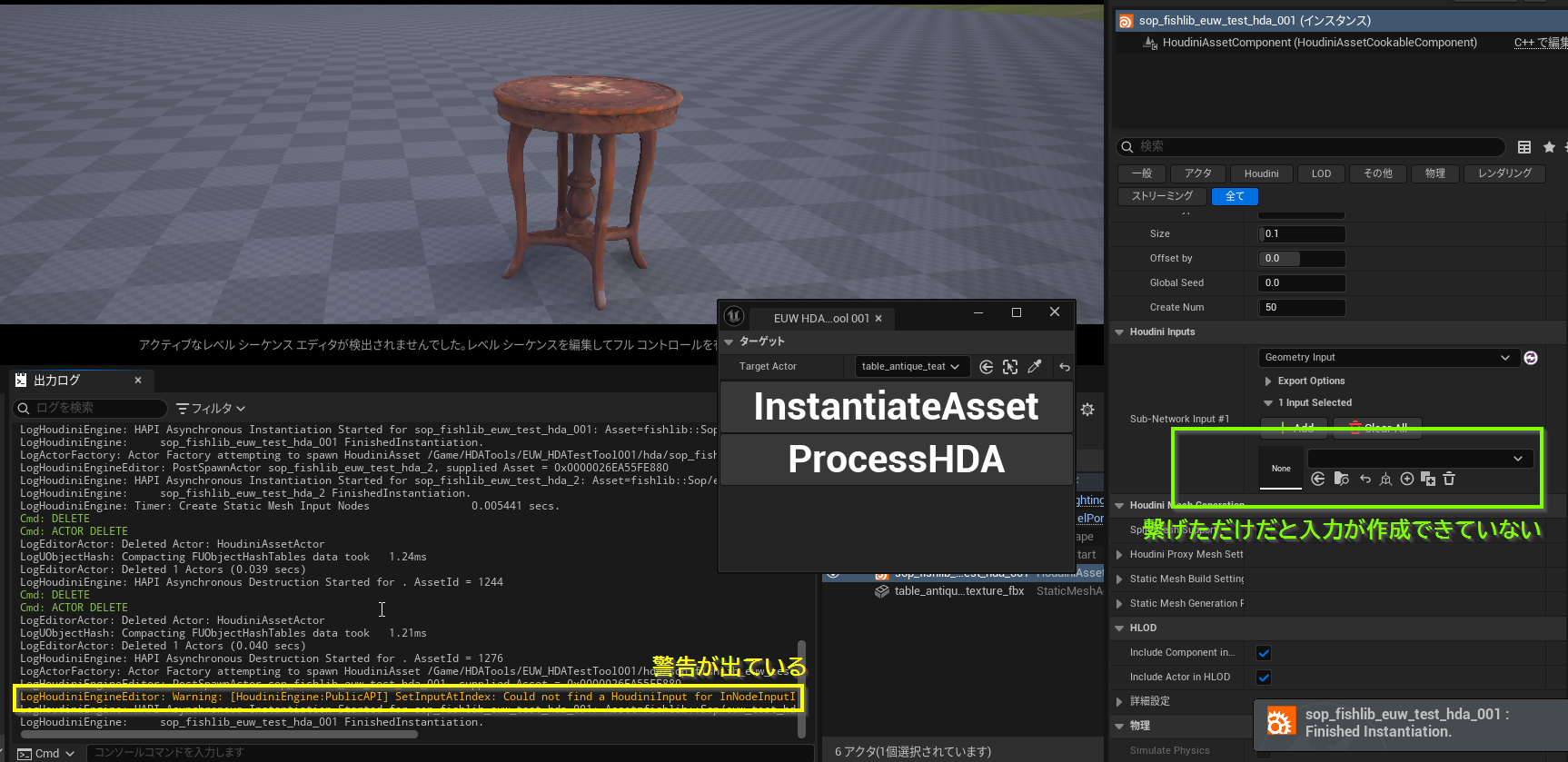
Task: Click the browse-to-asset folder icon under Sub-Network Input
Action: pos(1341,479)
